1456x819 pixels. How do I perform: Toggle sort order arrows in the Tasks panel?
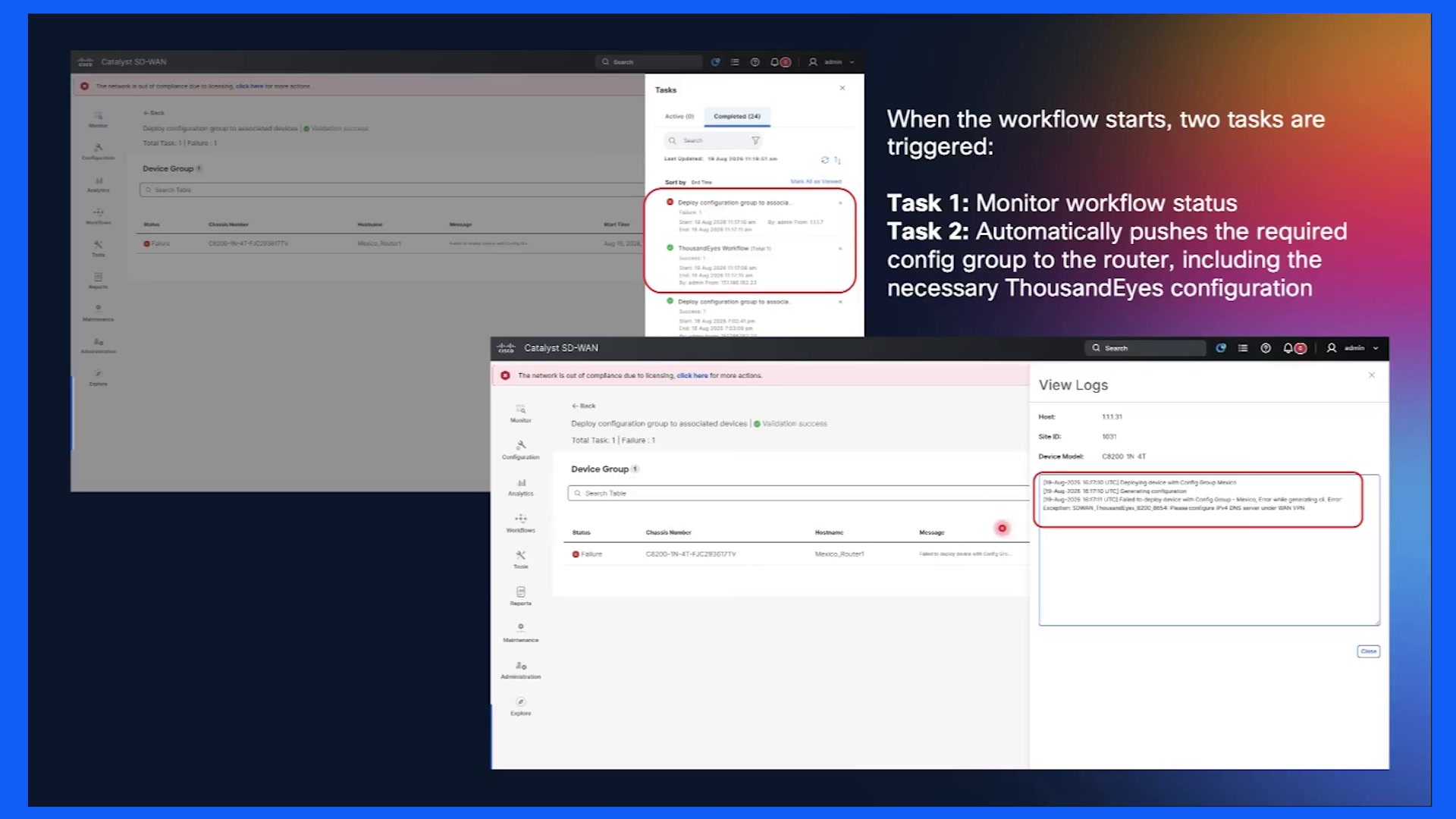(837, 160)
